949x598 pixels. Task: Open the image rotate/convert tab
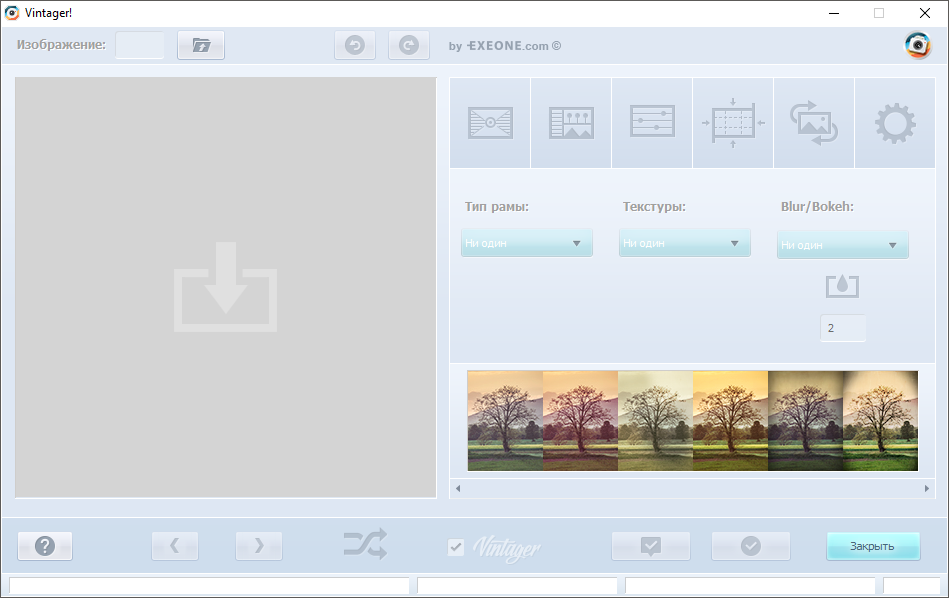(814, 123)
